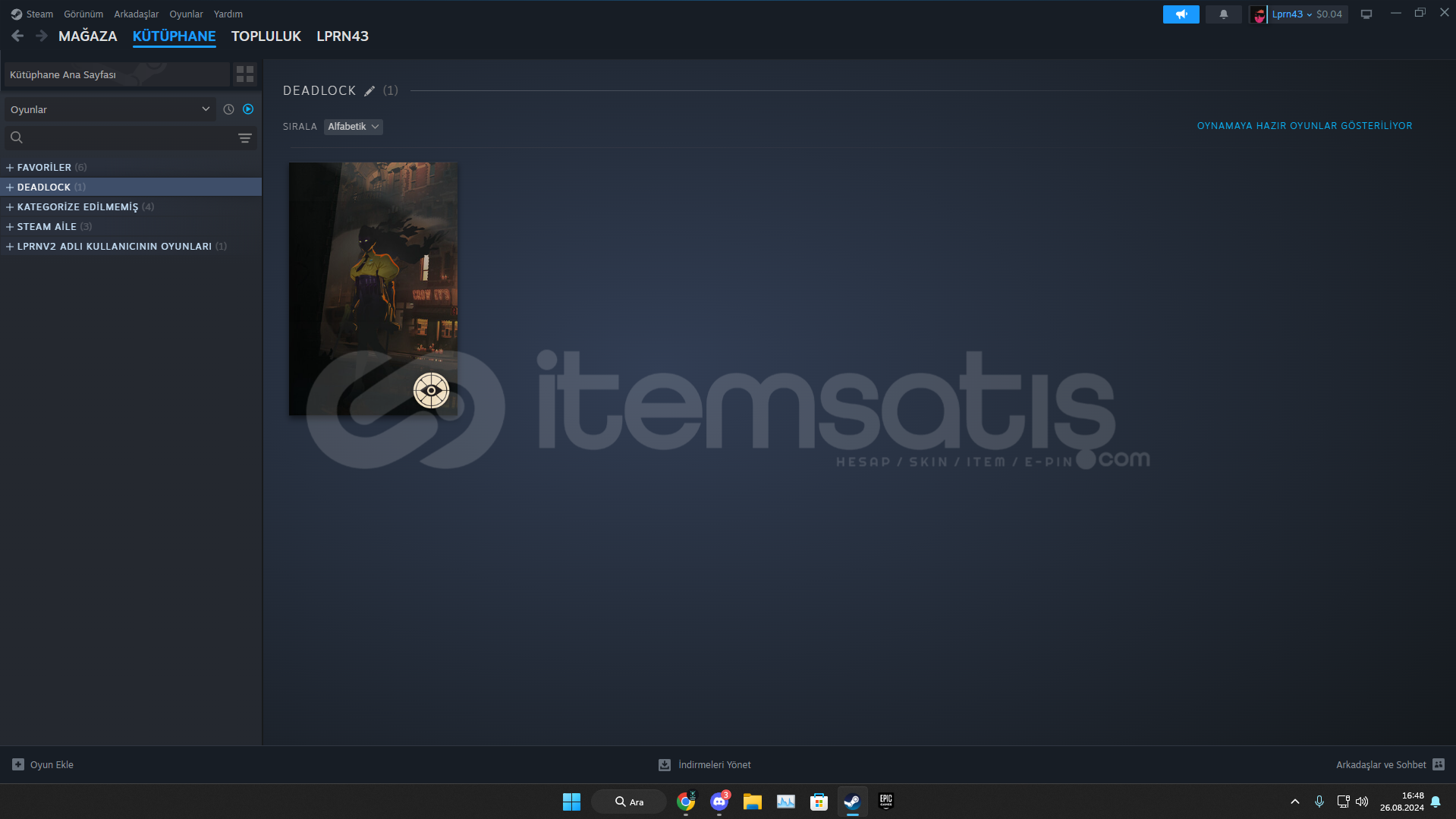Click the network tray icon
This screenshot has width=1456, height=819.
pyautogui.click(x=1343, y=802)
